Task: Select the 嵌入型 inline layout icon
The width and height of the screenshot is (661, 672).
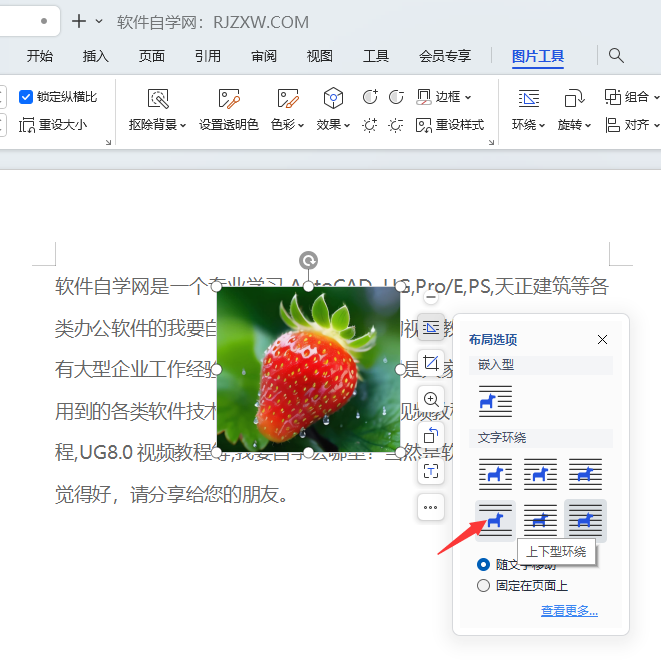Action: pos(495,401)
